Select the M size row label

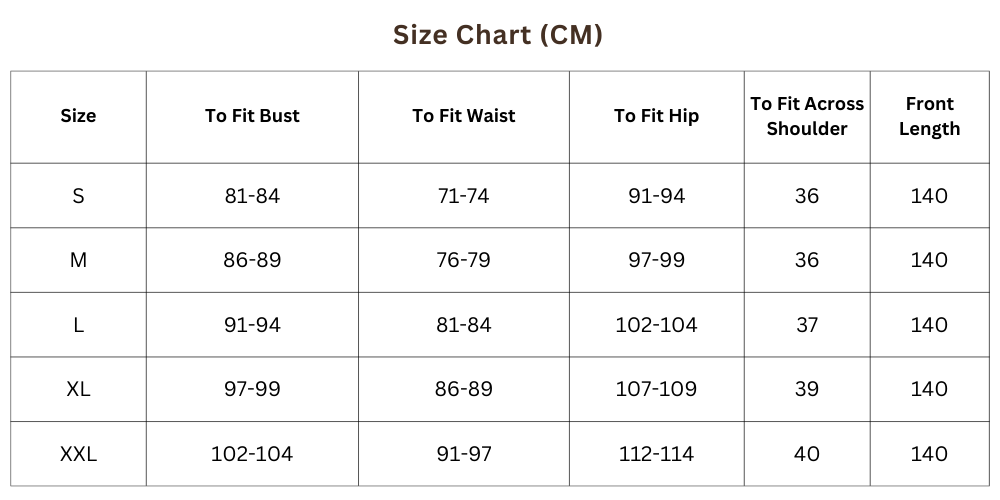tap(78, 260)
